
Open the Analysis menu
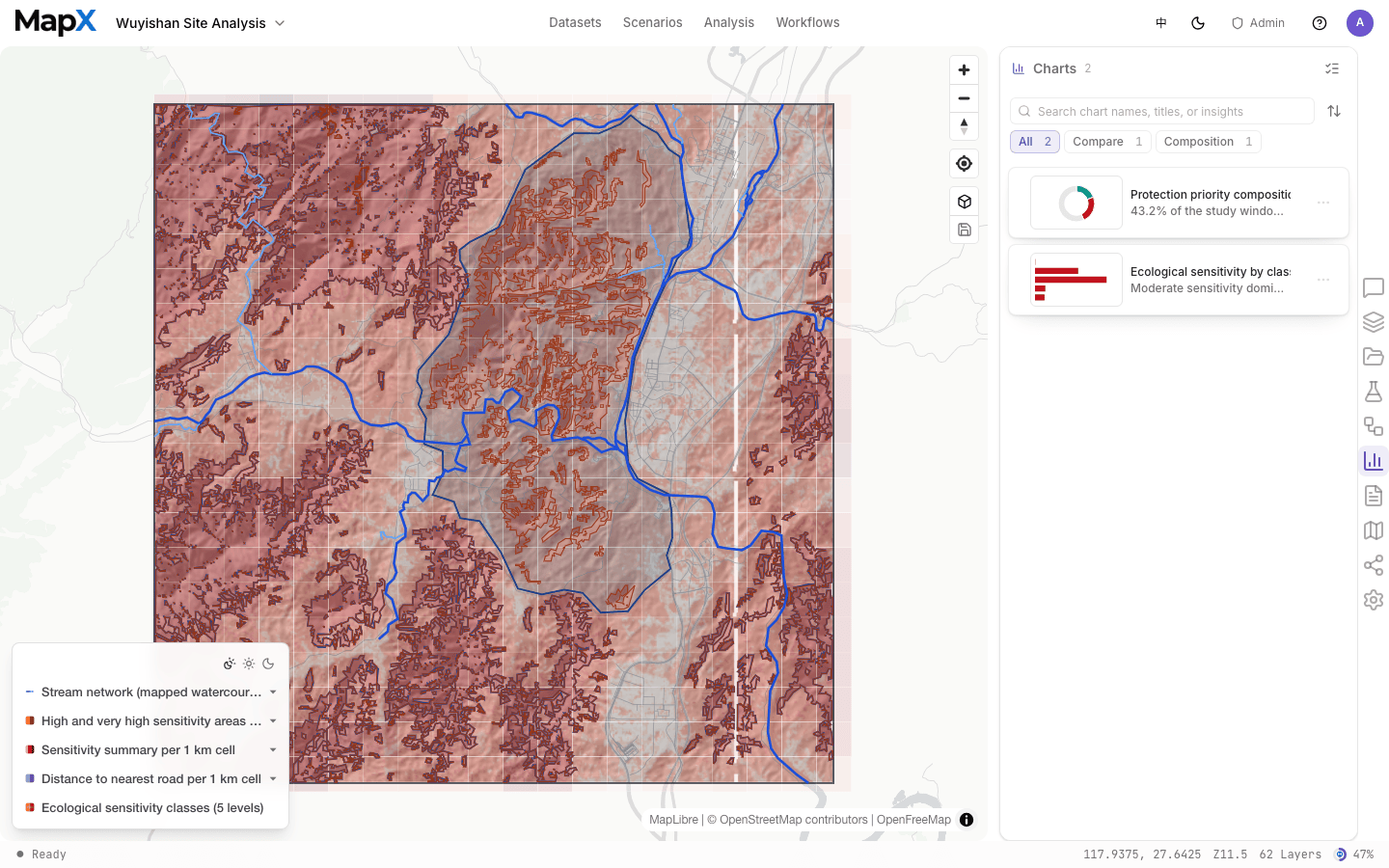(729, 23)
